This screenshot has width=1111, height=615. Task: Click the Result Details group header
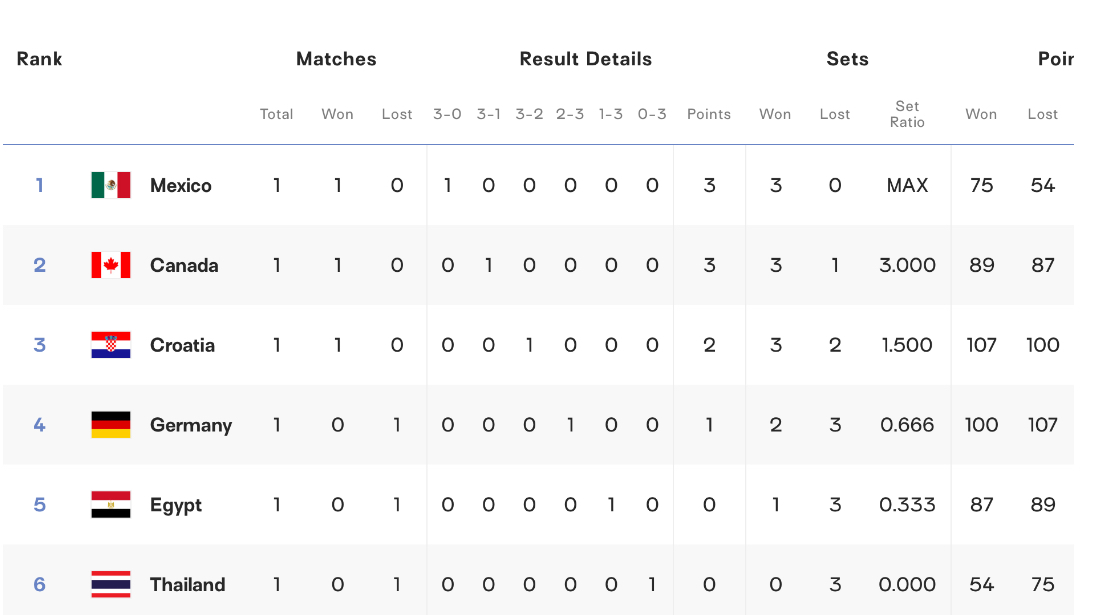586,59
